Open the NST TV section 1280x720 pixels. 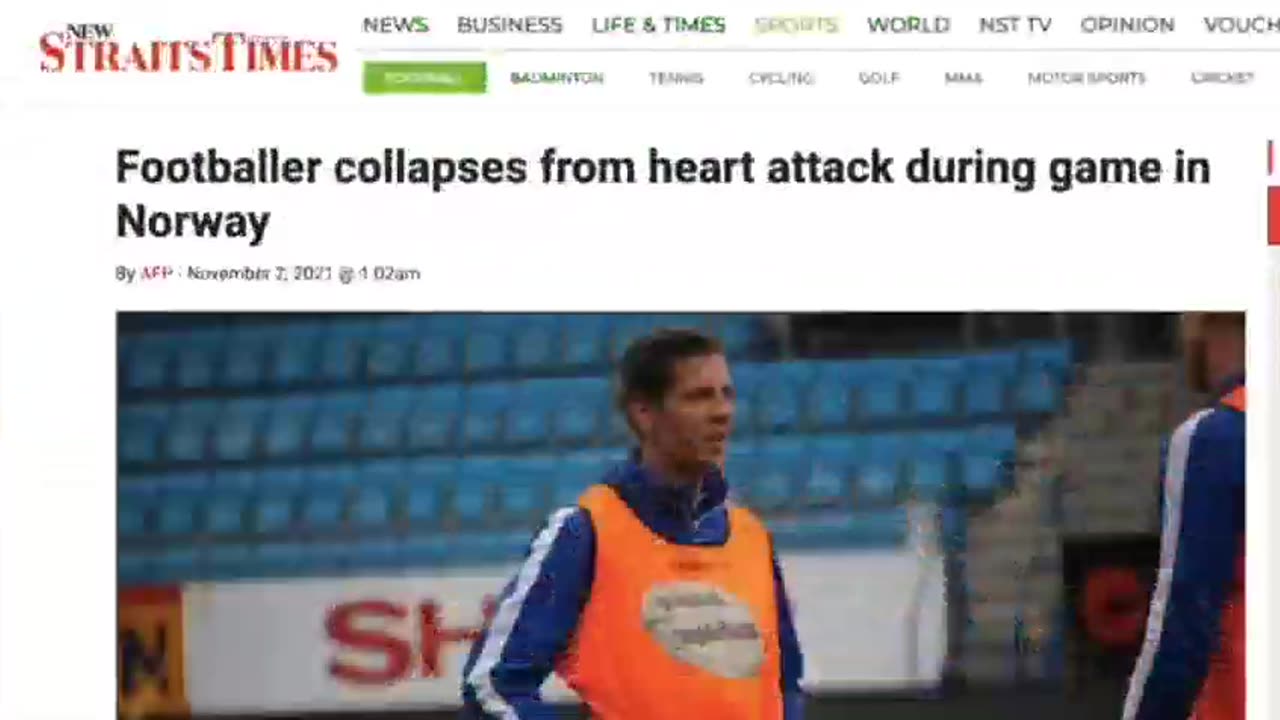pos(1015,25)
